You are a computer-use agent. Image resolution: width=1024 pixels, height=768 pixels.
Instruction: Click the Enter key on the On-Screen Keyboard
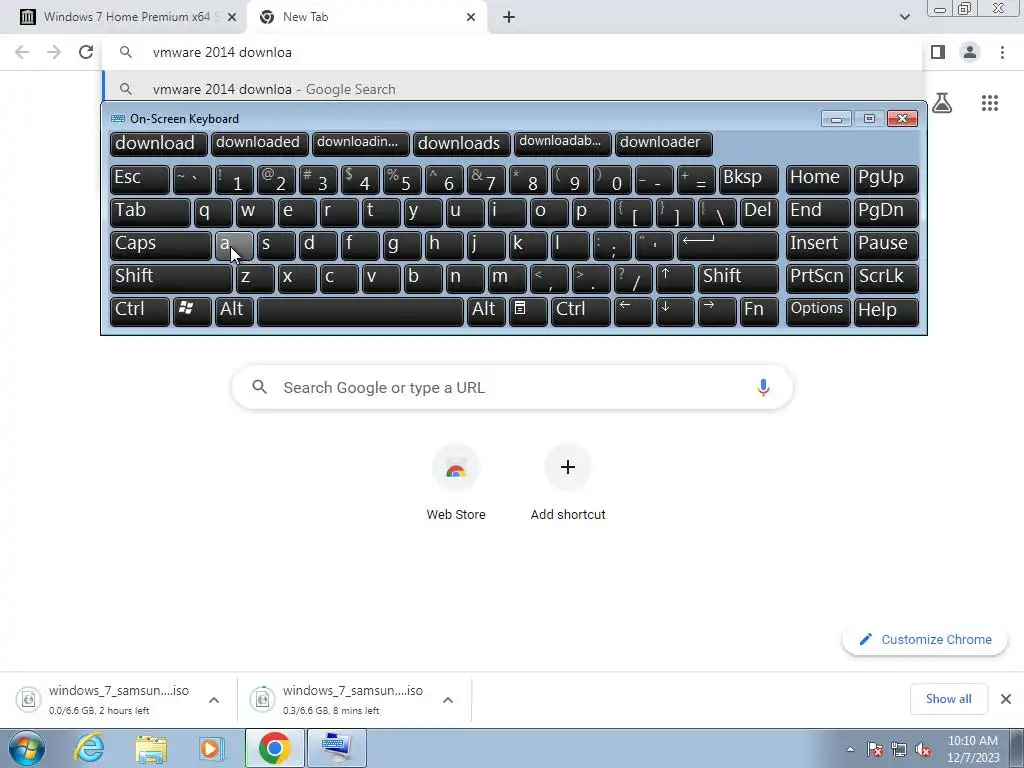click(728, 245)
